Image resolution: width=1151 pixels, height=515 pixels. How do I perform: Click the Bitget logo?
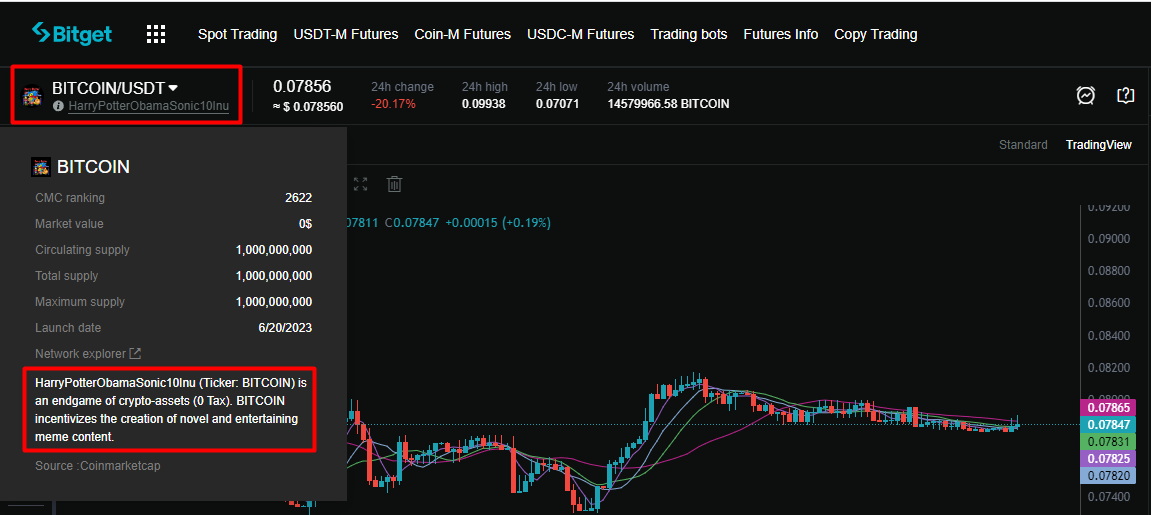point(71,33)
